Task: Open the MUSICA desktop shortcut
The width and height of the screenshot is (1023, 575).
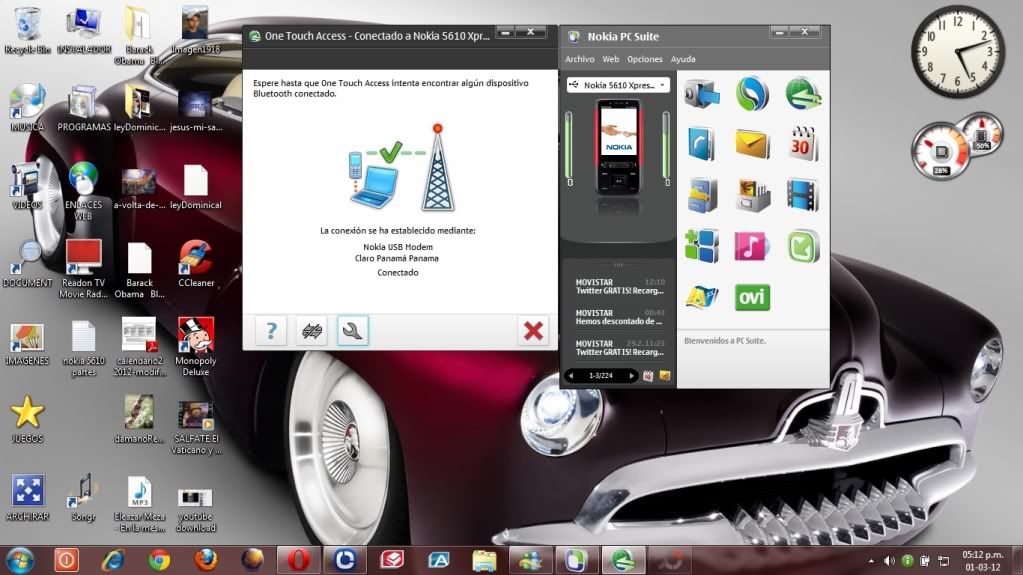Action: pyautogui.click(x=27, y=108)
